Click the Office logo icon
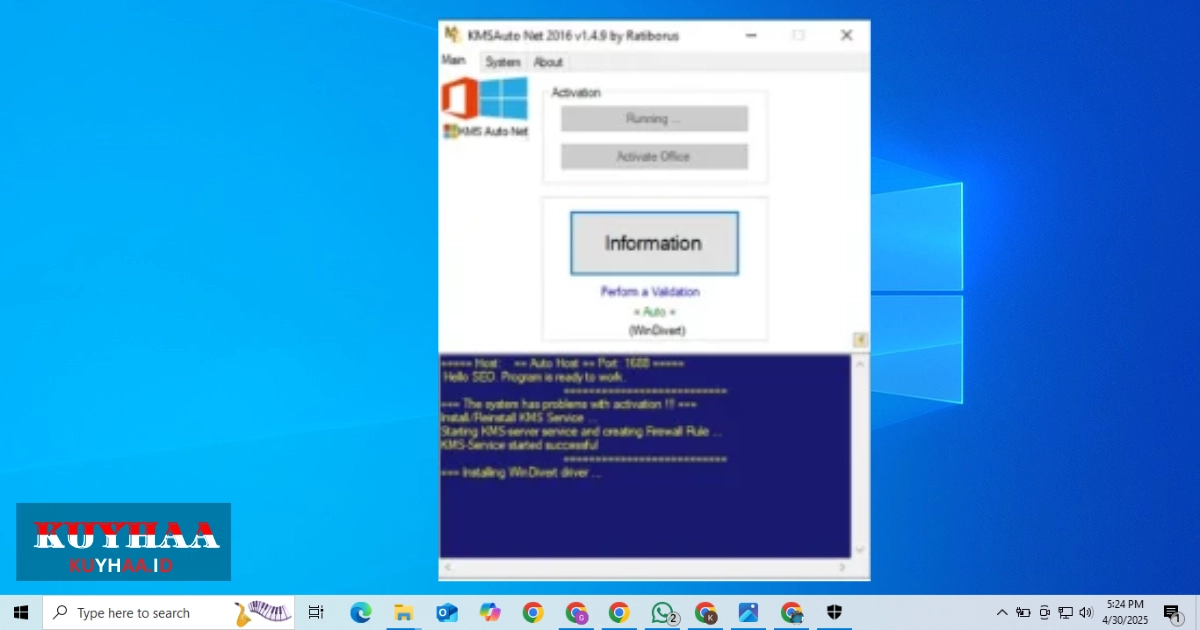This screenshot has height=630, width=1200. [459, 99]
